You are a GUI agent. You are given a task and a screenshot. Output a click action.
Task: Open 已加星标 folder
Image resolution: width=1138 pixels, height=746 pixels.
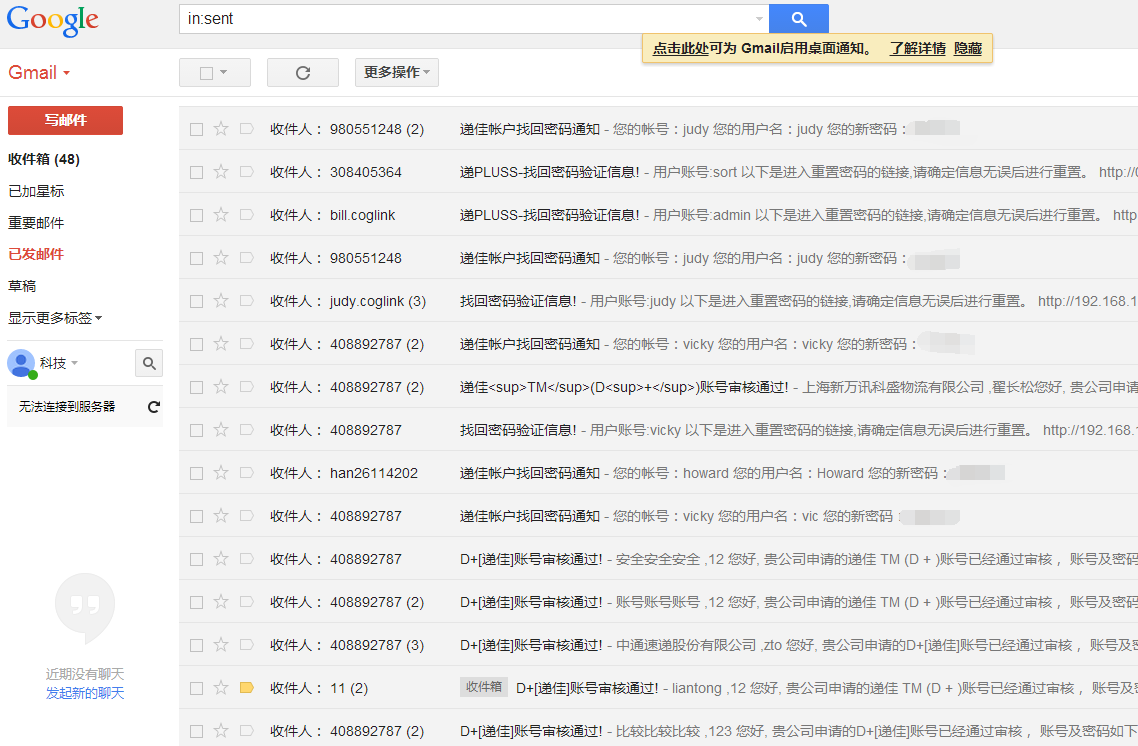pyautogui.click(x=36, y=191)
